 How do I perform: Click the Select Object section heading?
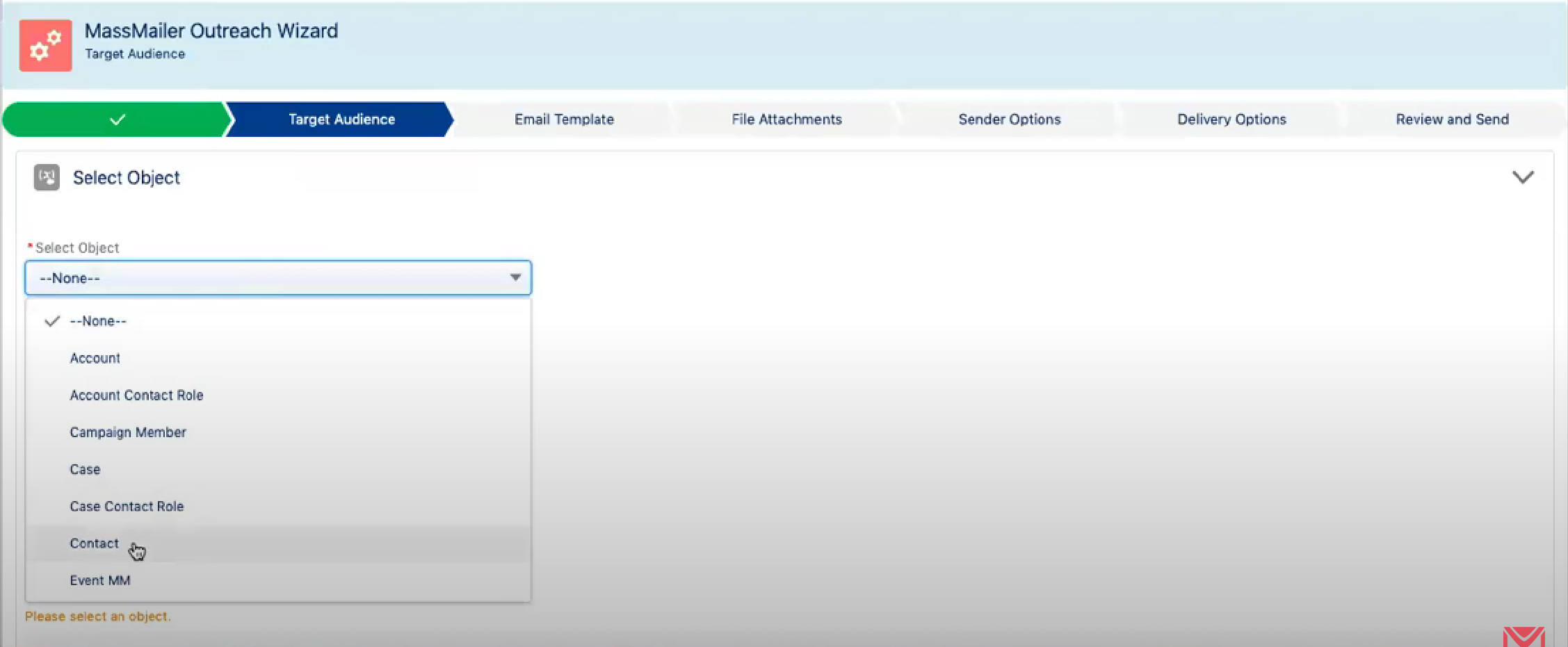(126, 178)
